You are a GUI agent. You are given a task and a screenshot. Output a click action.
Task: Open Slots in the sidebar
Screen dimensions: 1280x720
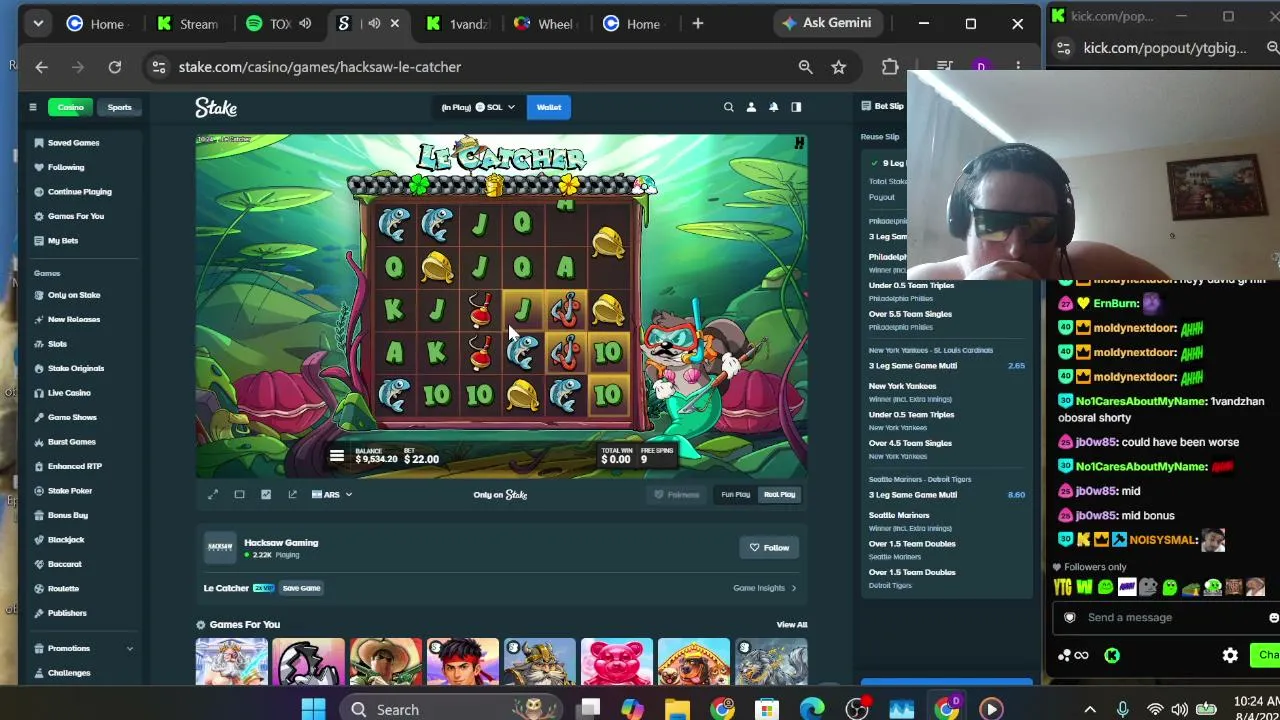[x=57, y=344]
